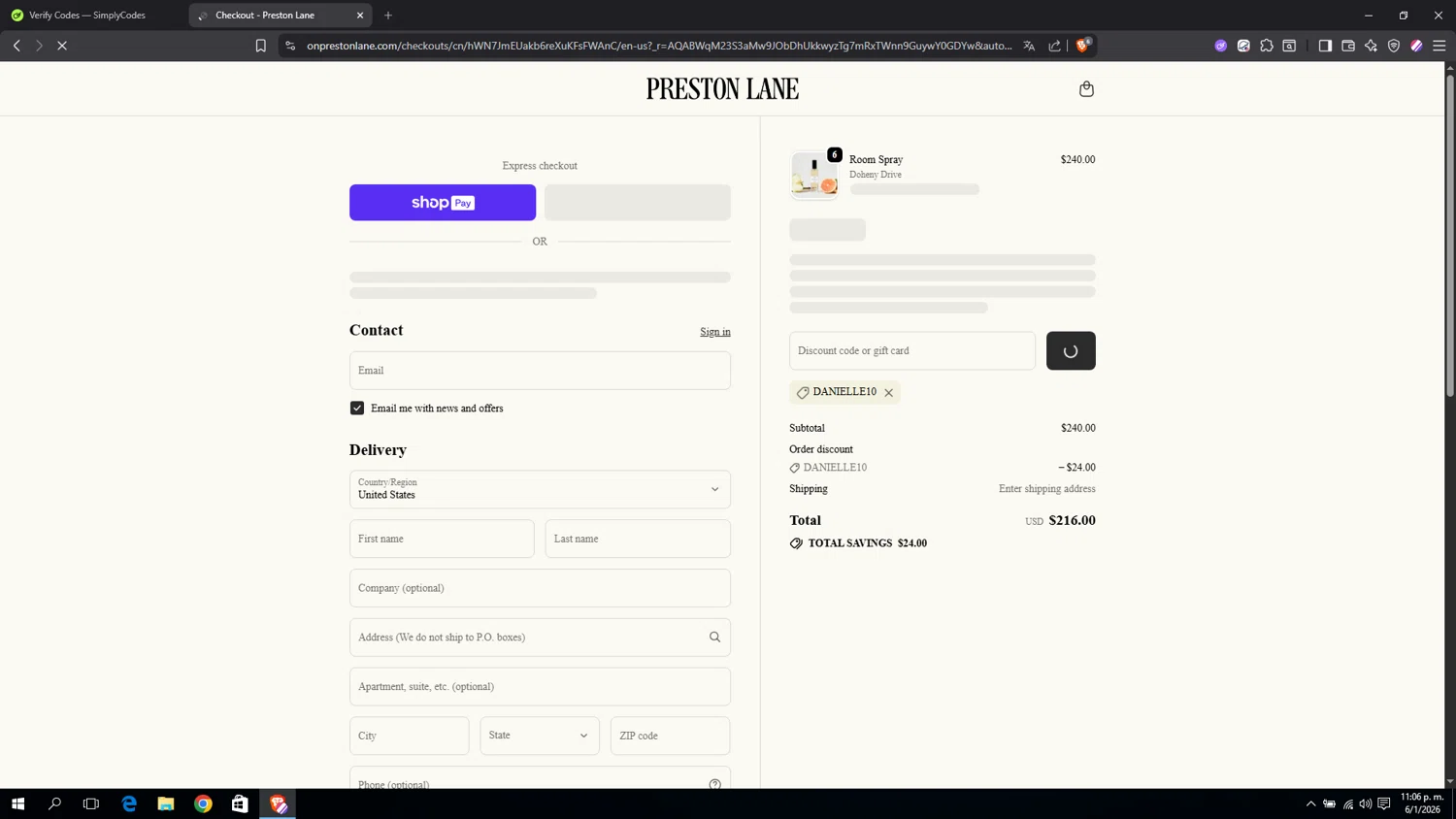
Task: Click the Brave browser taskbar icon
Action: pyautogui.click(x=278, y=803)
